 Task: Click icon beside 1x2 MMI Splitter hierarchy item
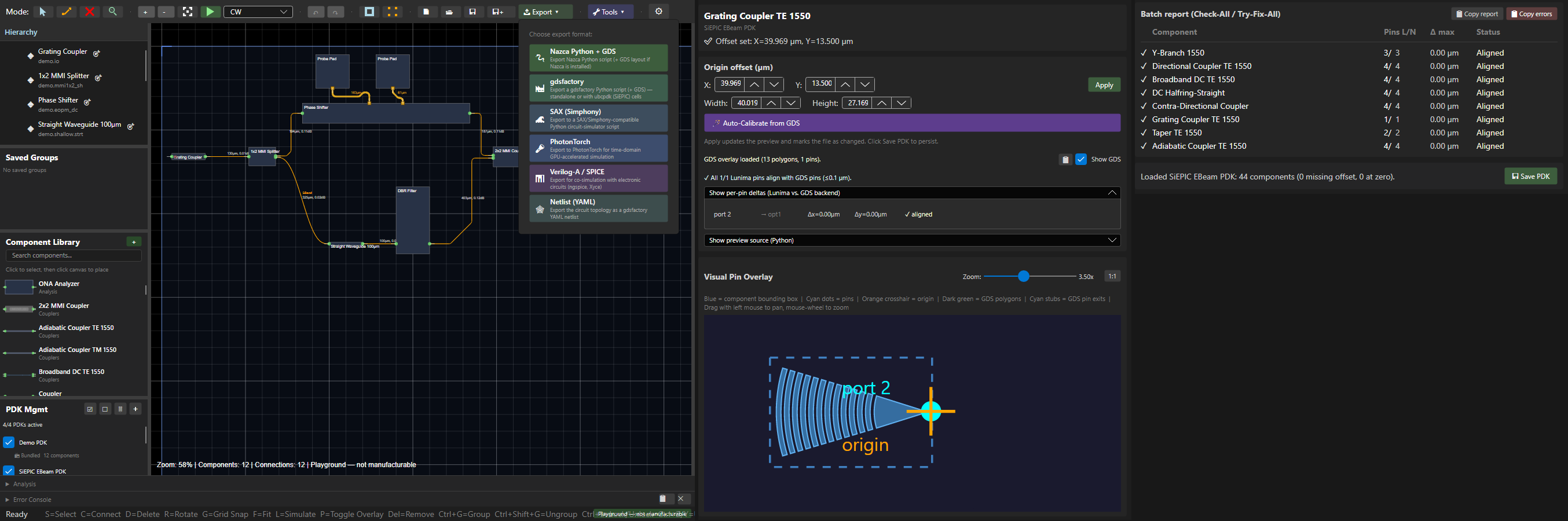tap(98, 78)
